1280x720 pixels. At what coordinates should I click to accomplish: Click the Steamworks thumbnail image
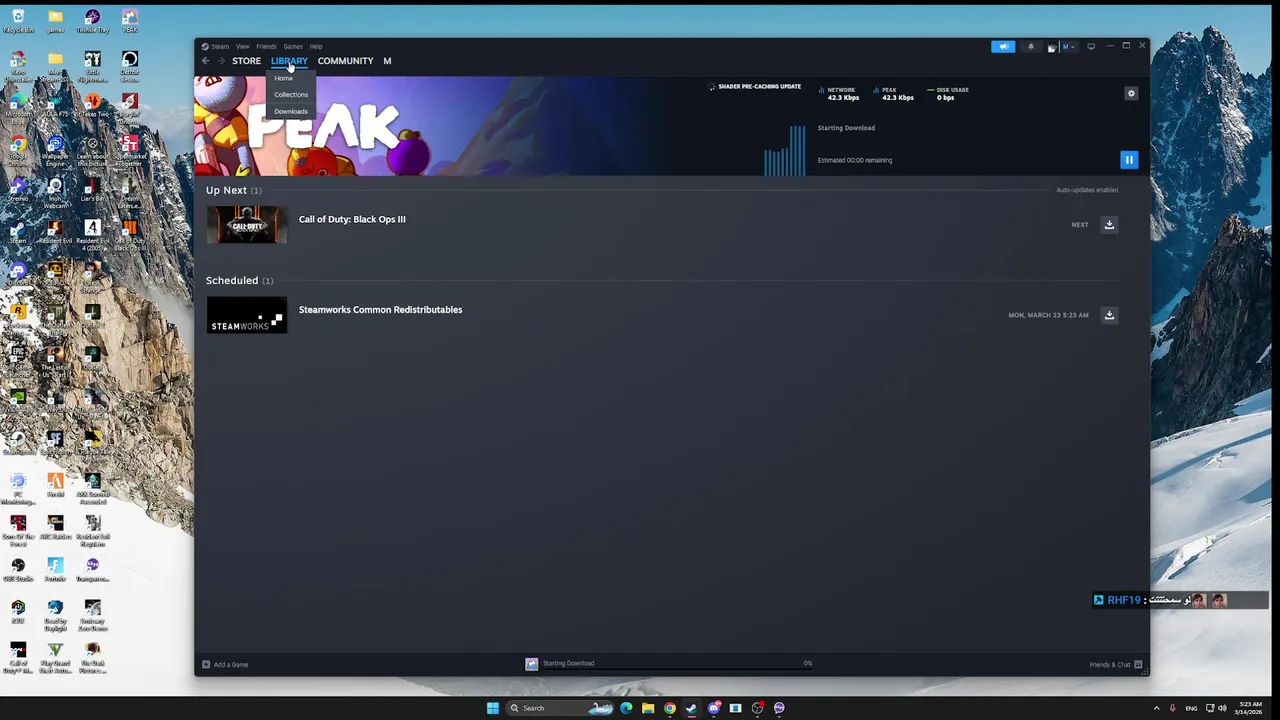pos(247,315)
